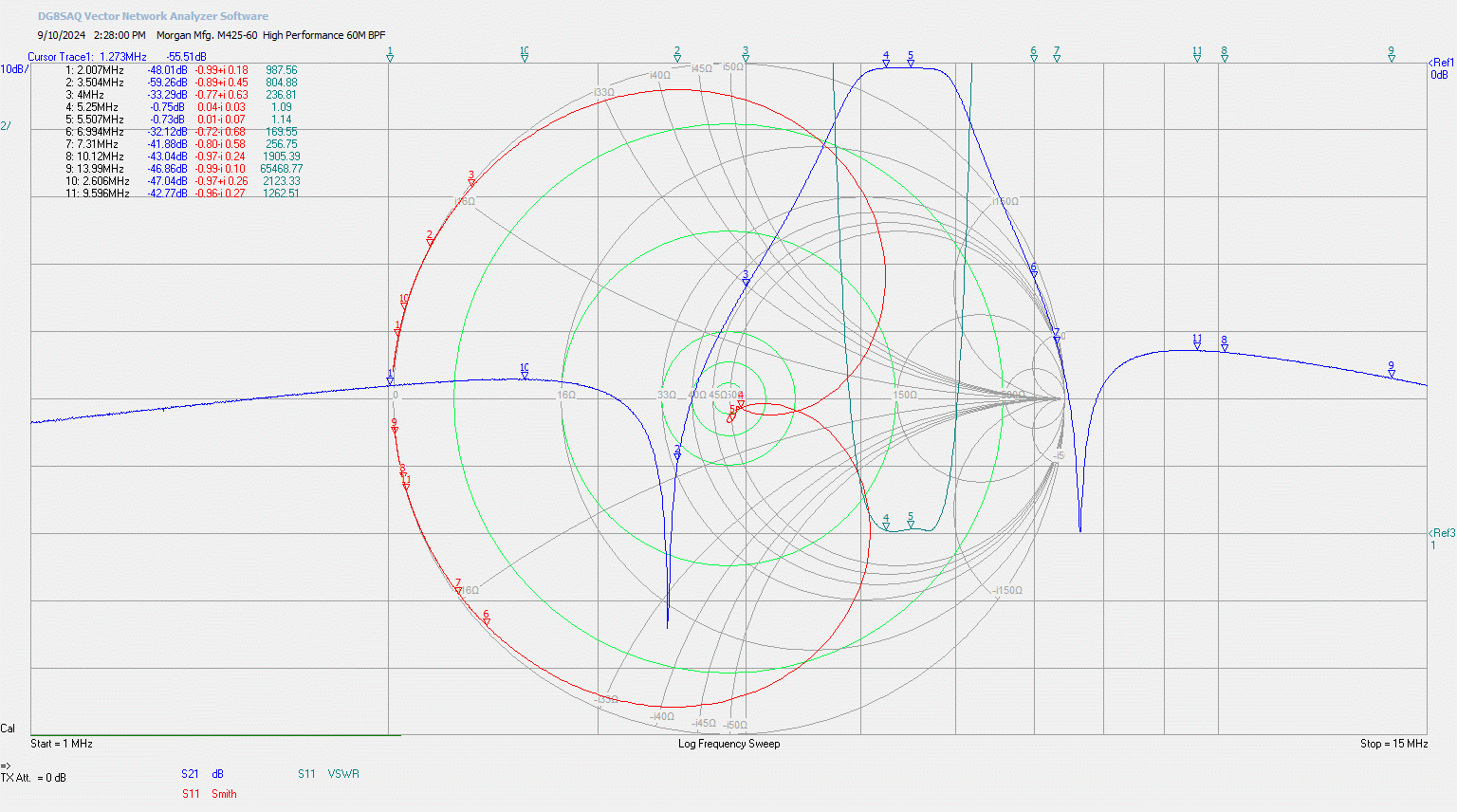The image size is (1457, 812).
Task: Click the 2/ VSWR scale label
Action: 6,126
